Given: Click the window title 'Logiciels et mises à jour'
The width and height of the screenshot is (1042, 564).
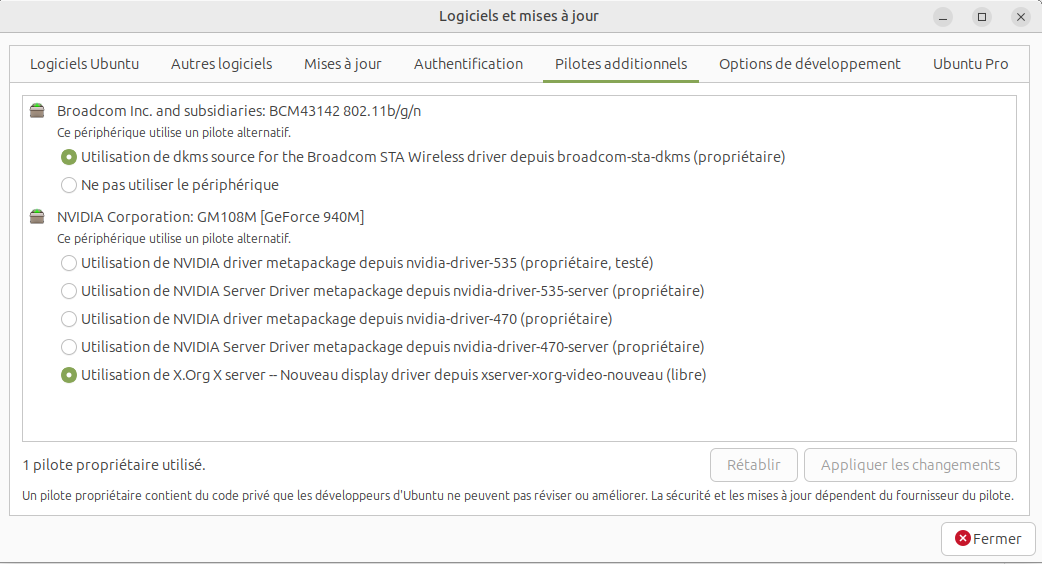Looking at the screenshot, I should click(x=518, y=16).
